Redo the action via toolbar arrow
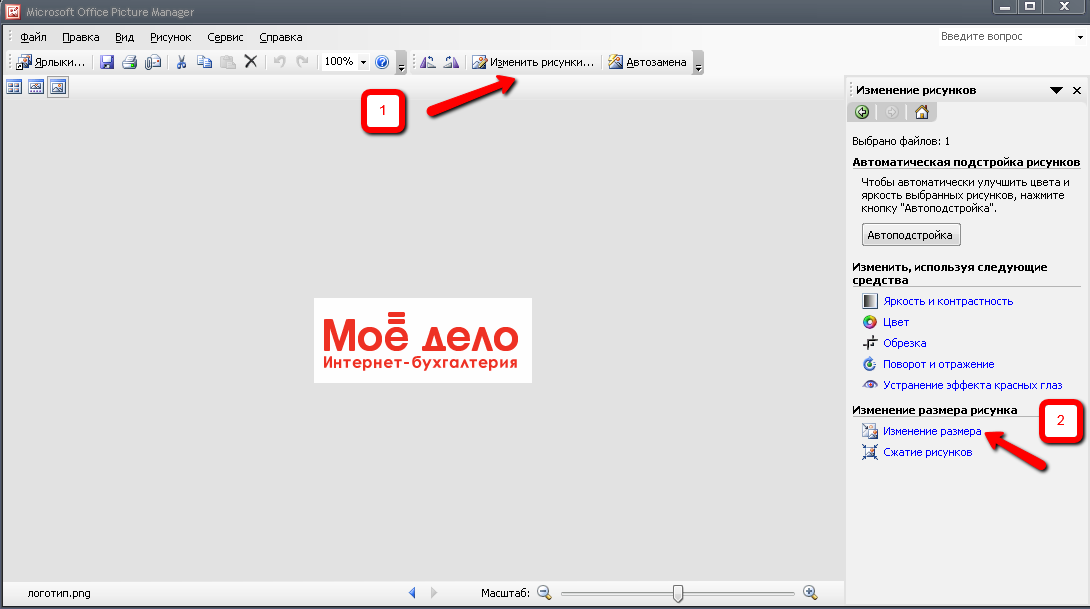Screen dimensions: 1090x609 point(302,62)
